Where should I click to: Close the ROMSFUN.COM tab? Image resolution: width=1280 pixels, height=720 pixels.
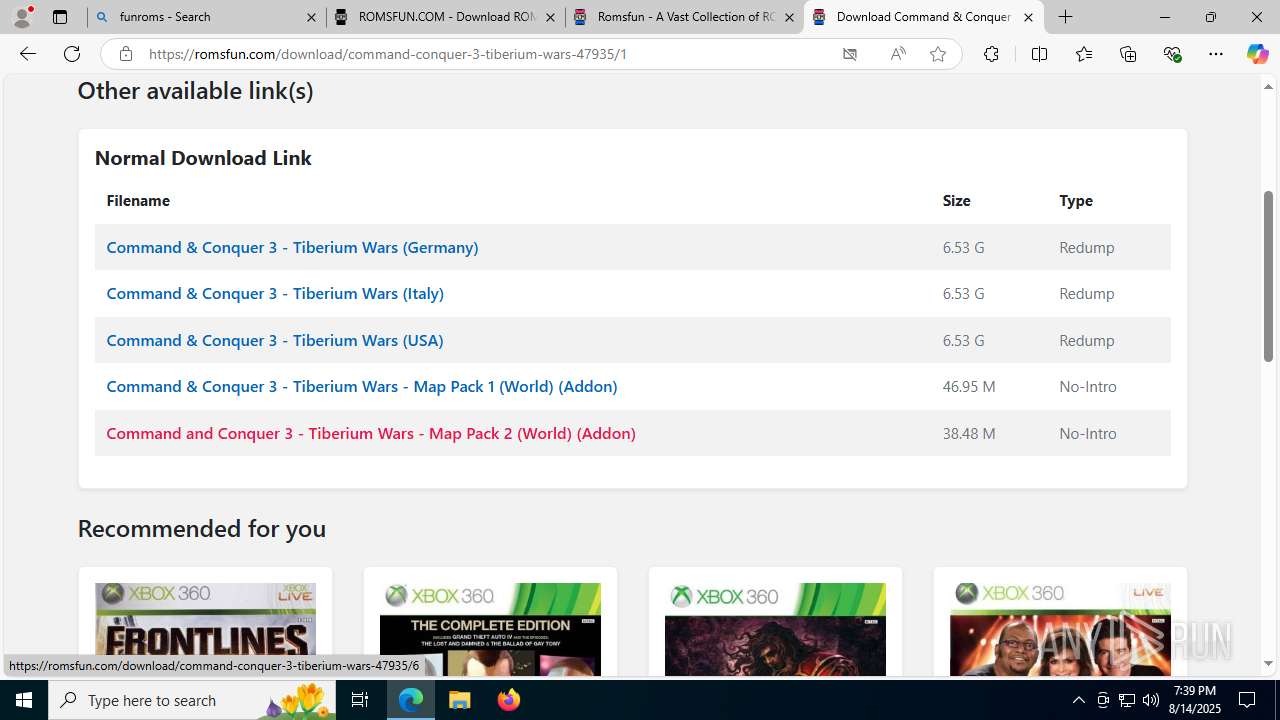tap(550, 17)
